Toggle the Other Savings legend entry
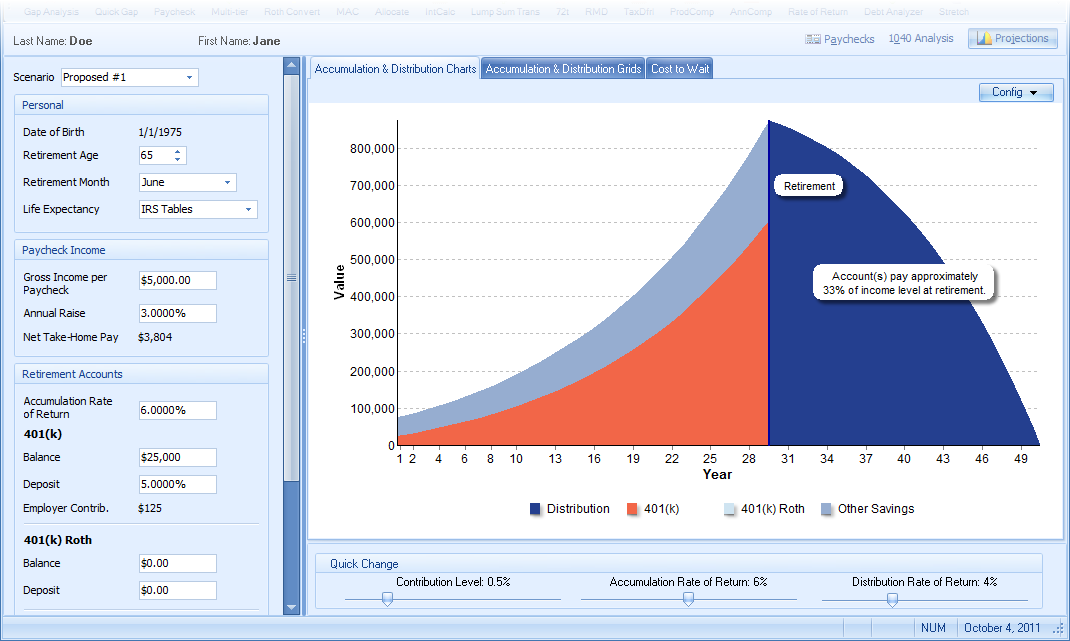This screenshot has width=1070, height=641. click(827, 509)
